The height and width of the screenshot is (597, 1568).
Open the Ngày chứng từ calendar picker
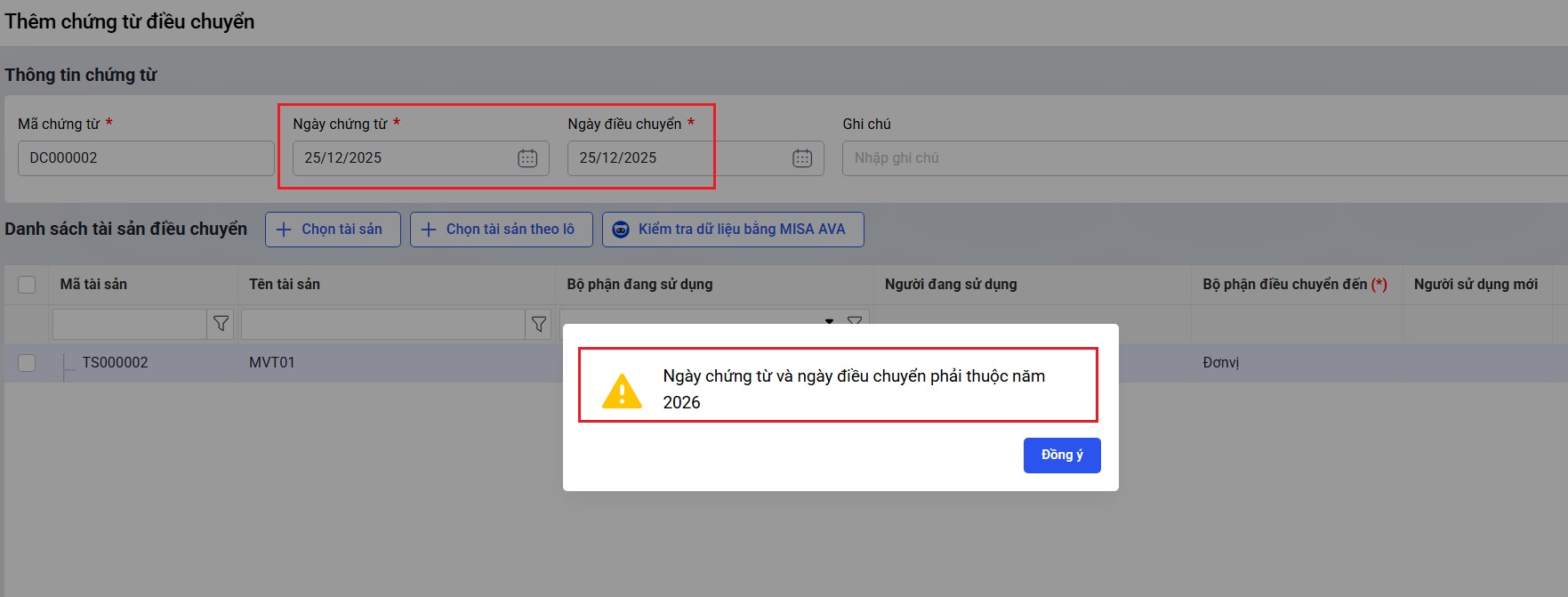(527, 158)
